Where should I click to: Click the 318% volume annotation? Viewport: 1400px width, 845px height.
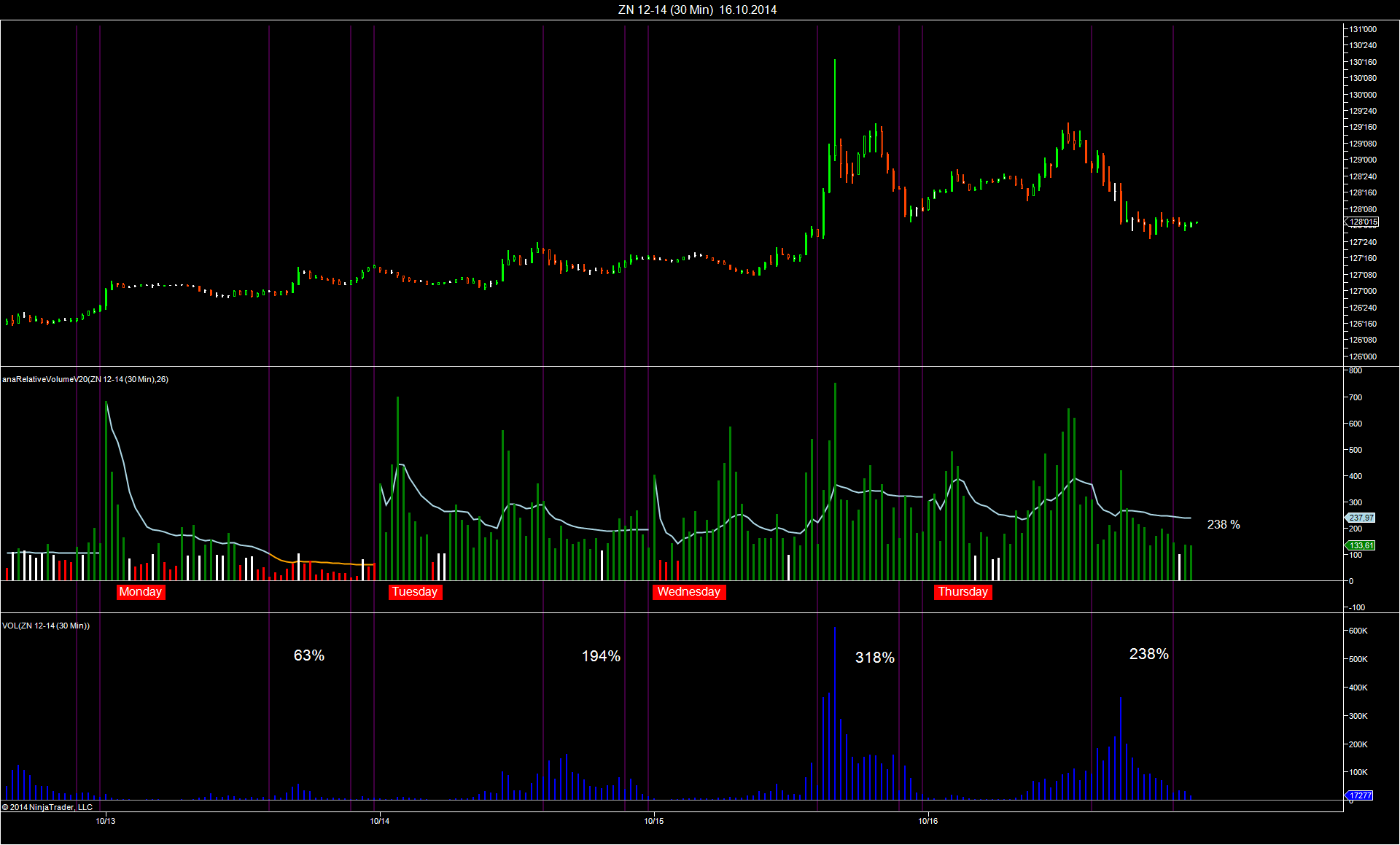[875, 658]
